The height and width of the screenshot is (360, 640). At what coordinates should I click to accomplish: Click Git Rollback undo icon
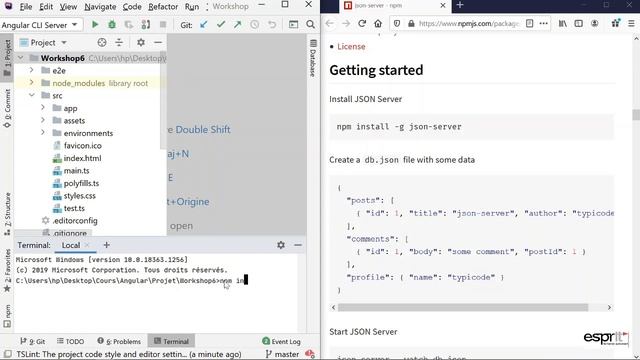[272, 24]
